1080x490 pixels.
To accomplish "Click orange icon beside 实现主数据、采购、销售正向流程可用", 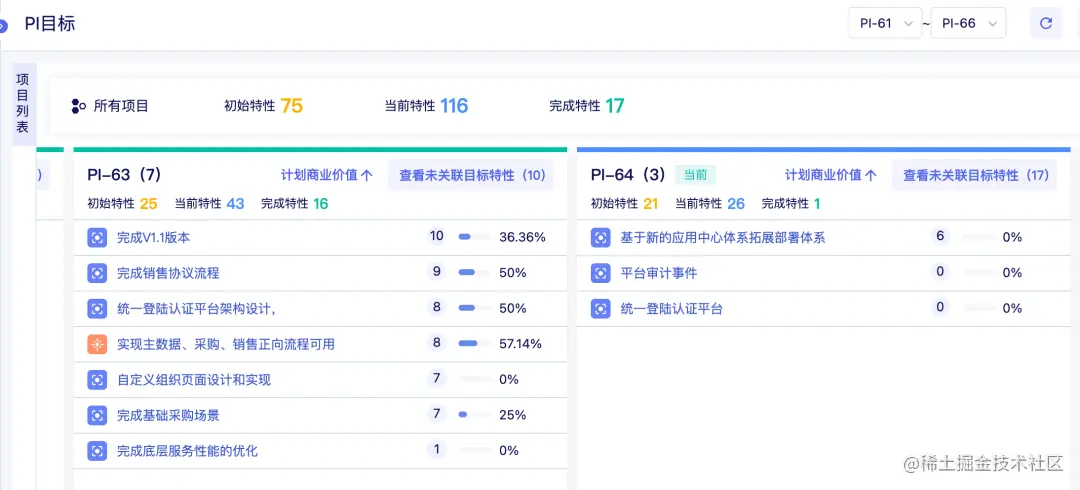I will pos(97,344).
